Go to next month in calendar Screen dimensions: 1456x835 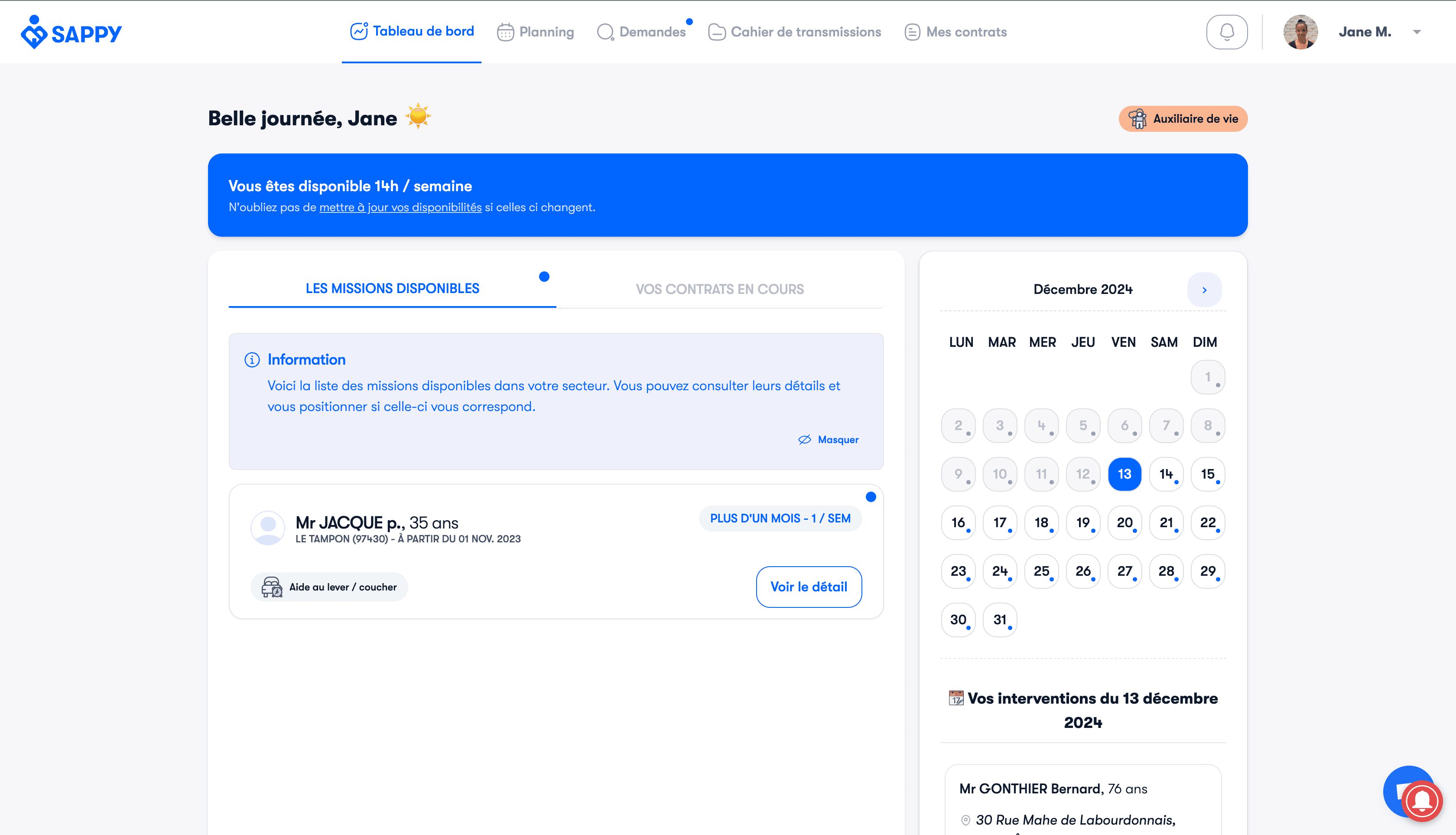[x=1204, y=290]
